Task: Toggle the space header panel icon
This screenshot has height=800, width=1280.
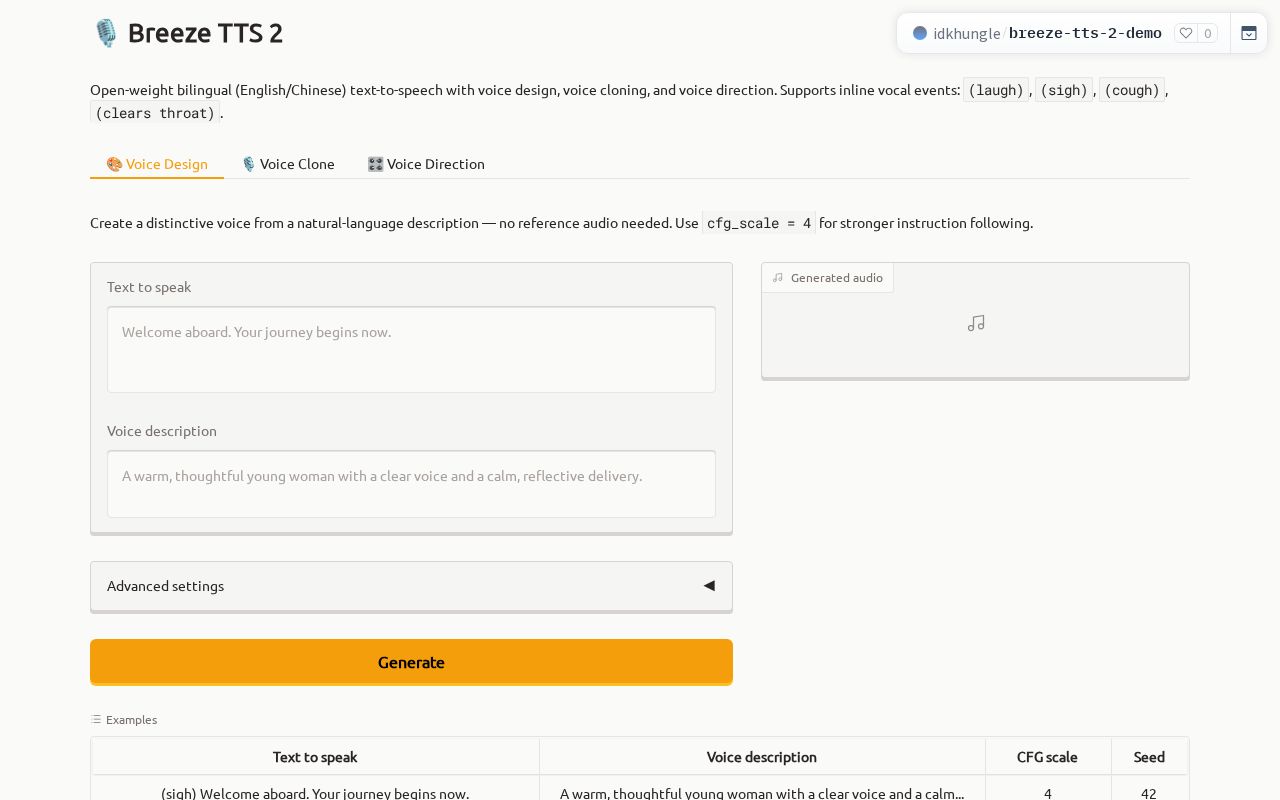Action: tap(1249, 33)
